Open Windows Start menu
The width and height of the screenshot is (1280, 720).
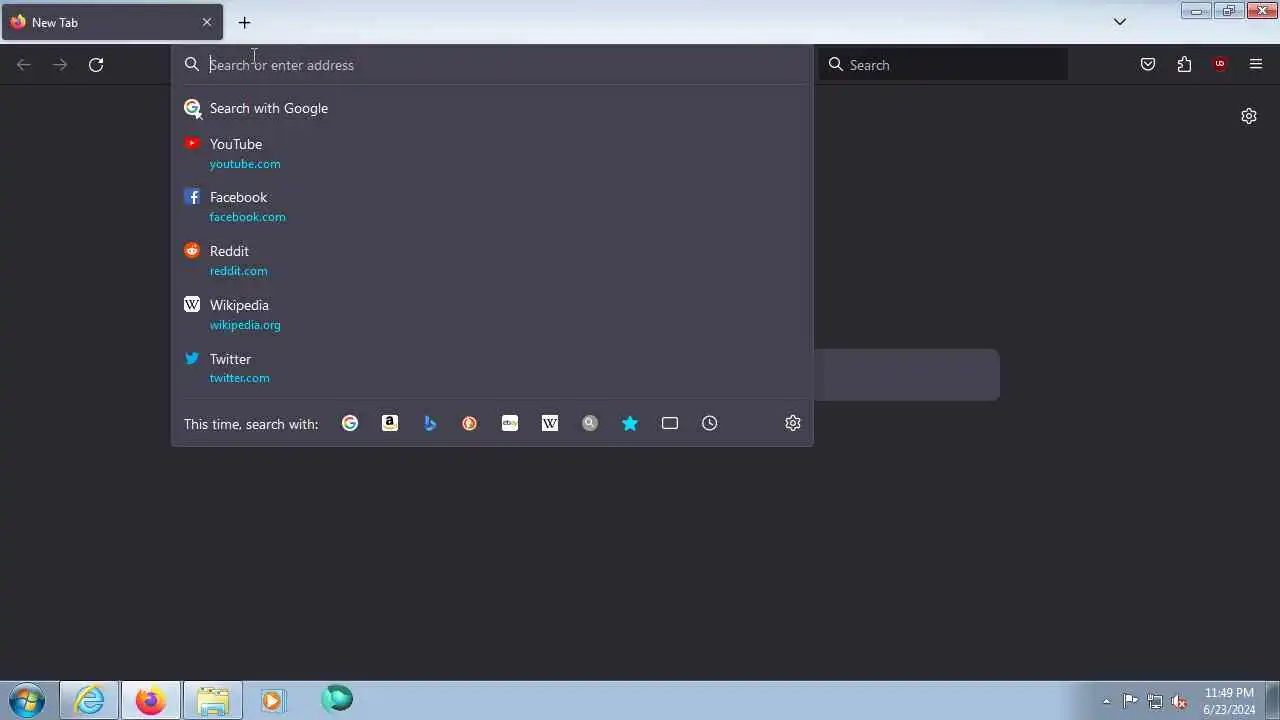27,700
